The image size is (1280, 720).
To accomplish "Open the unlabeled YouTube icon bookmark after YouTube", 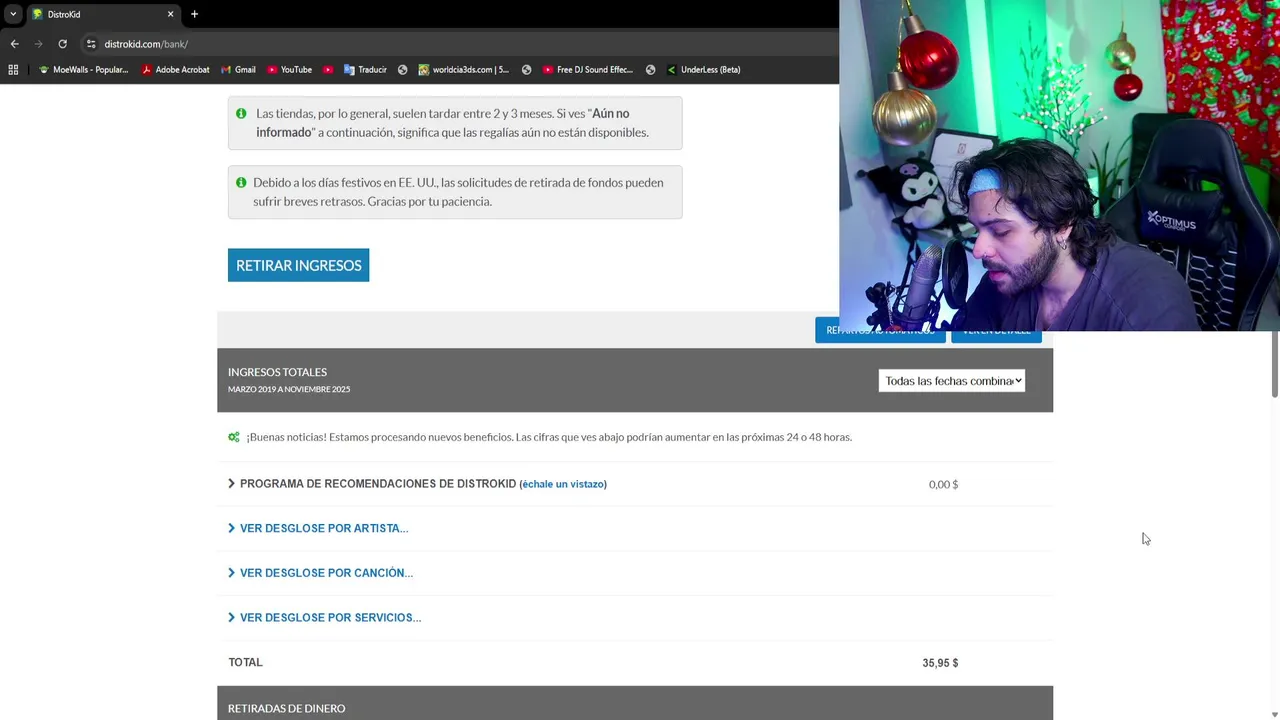I will [328, 70].
